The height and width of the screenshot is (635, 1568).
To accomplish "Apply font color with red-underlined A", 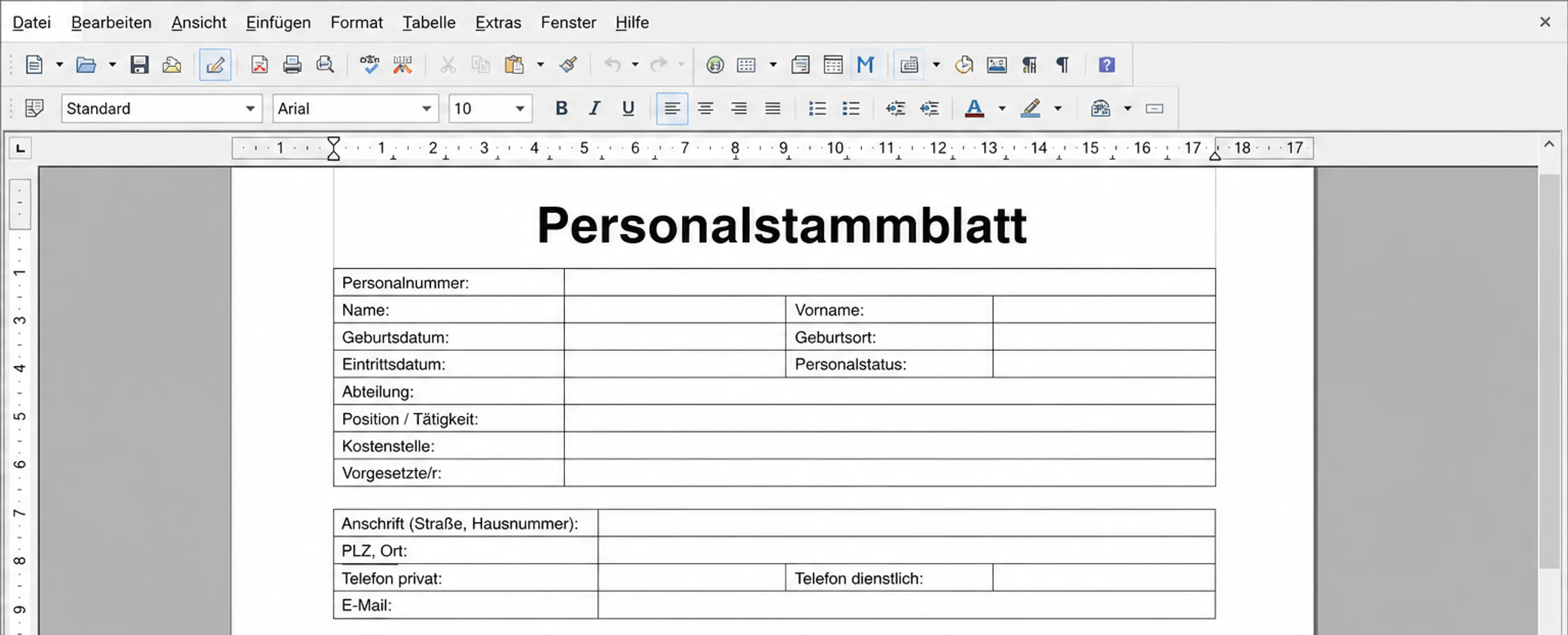I will (x=975, y=109).
